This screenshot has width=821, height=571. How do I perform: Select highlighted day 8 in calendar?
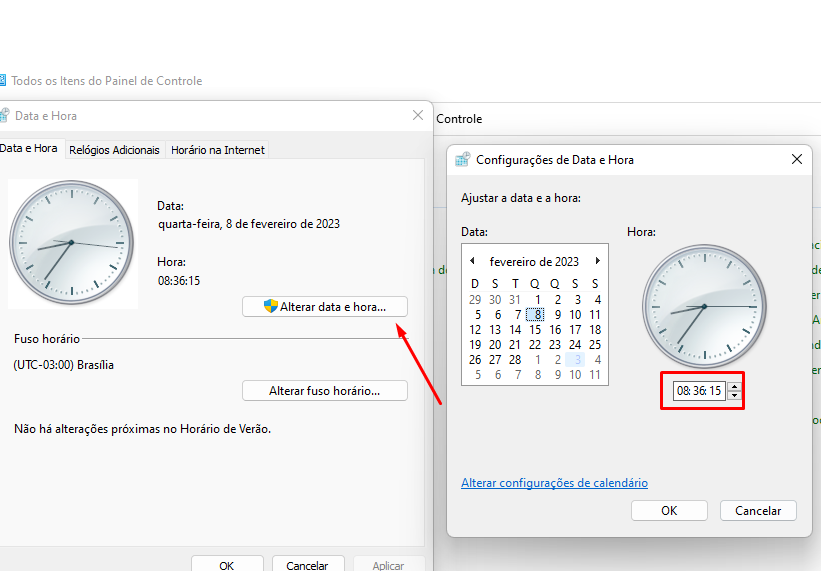[x=535, y=315]
